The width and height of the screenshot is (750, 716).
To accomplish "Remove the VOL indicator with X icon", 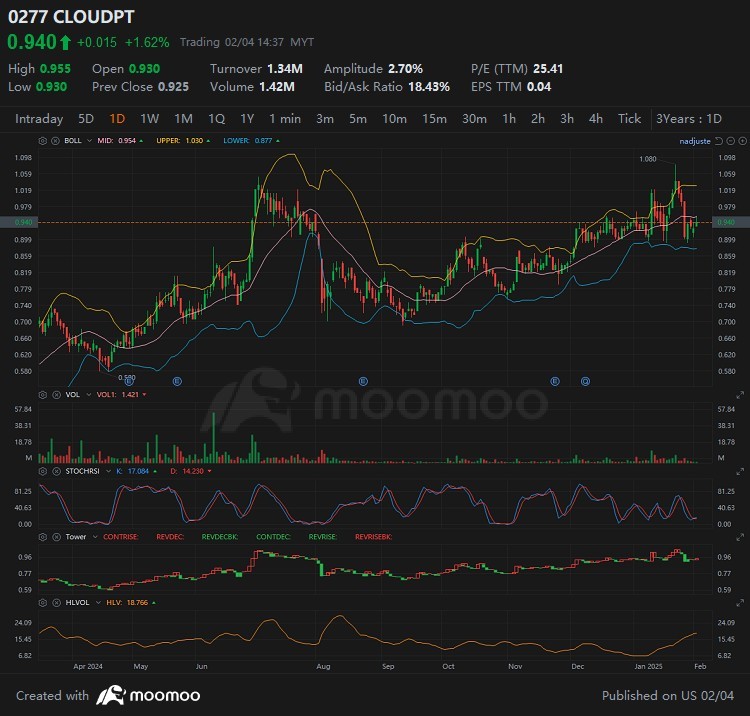I will point(55,395).
